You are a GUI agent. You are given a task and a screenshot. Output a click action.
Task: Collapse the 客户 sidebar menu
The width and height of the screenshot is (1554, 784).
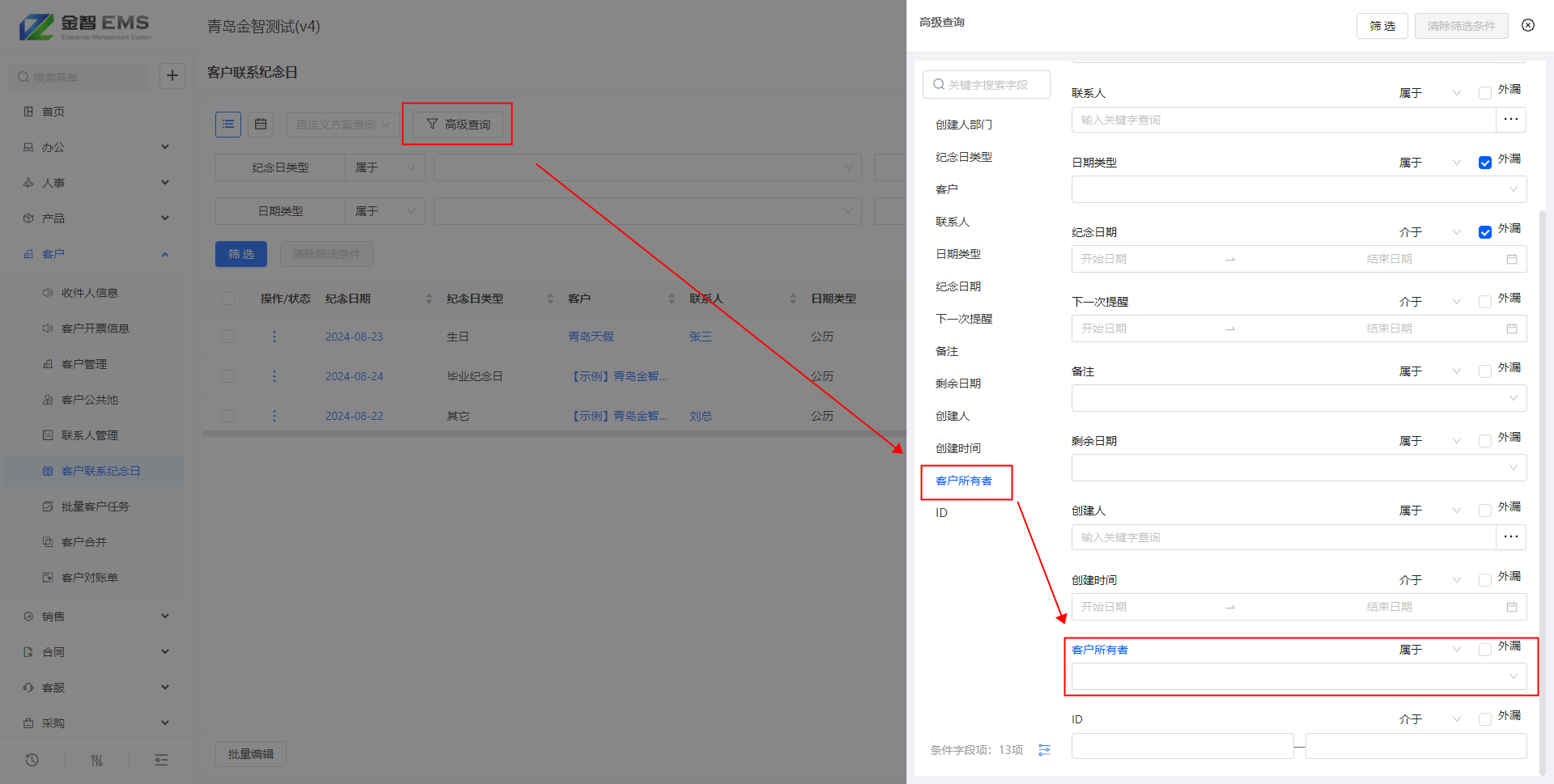[96, 254]
